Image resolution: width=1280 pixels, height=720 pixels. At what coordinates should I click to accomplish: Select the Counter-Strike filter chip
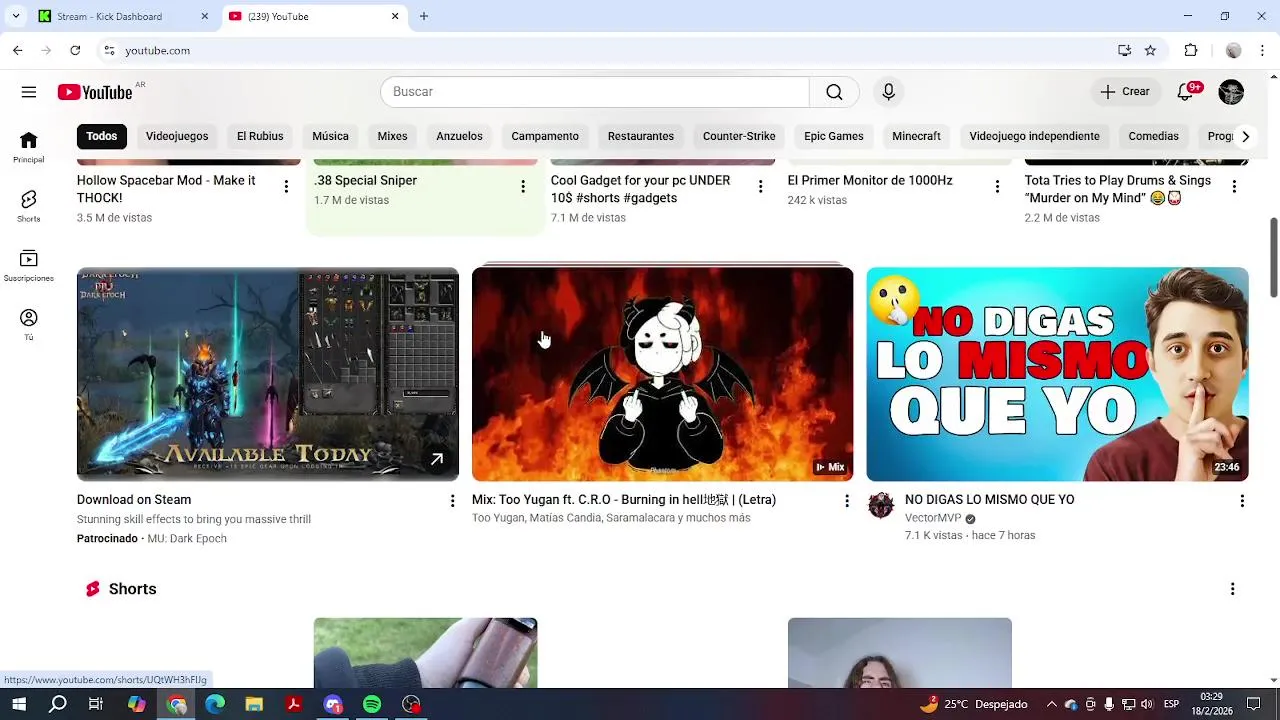[739, 136]
